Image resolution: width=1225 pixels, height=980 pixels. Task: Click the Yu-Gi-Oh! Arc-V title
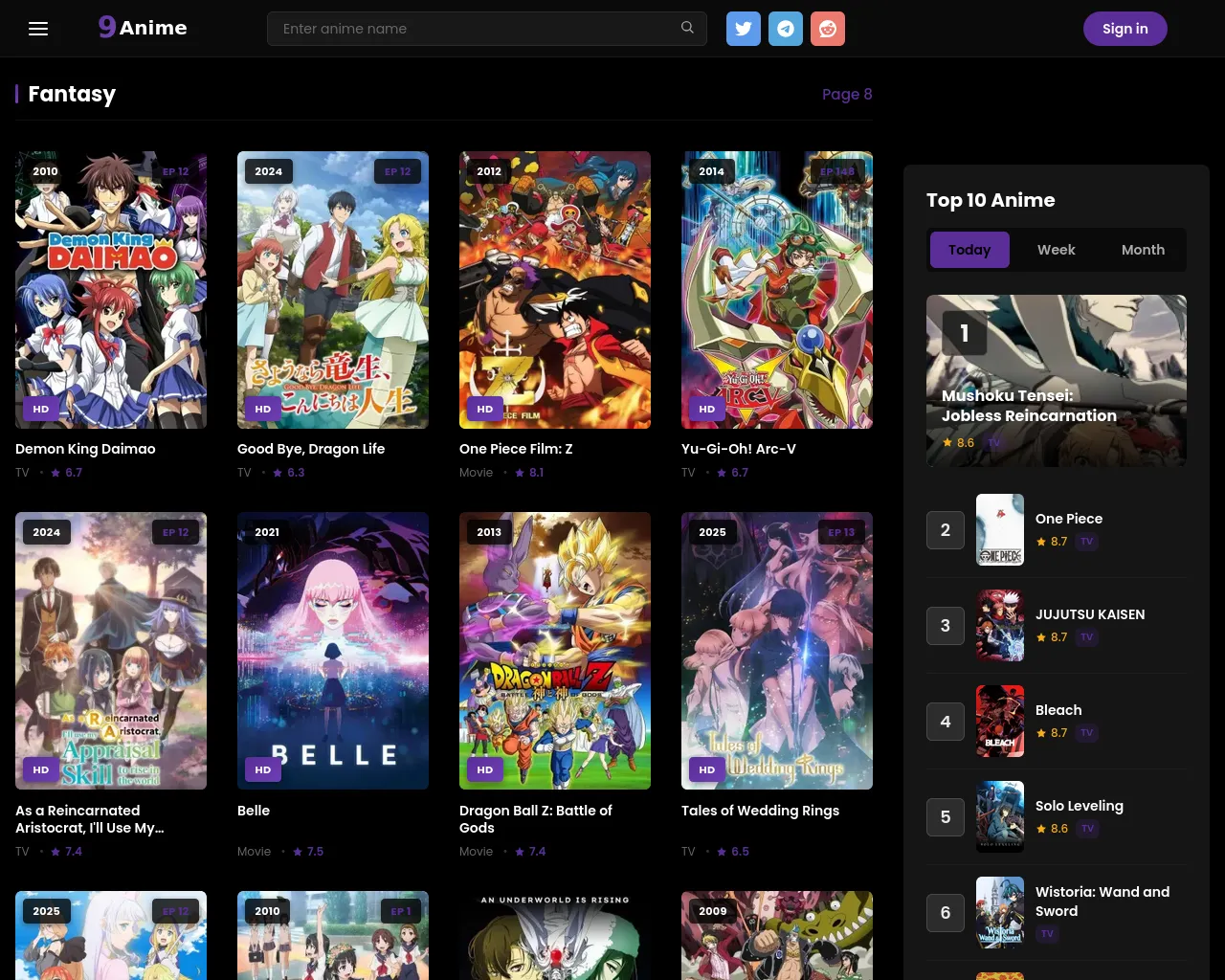(x=739, y=449)
